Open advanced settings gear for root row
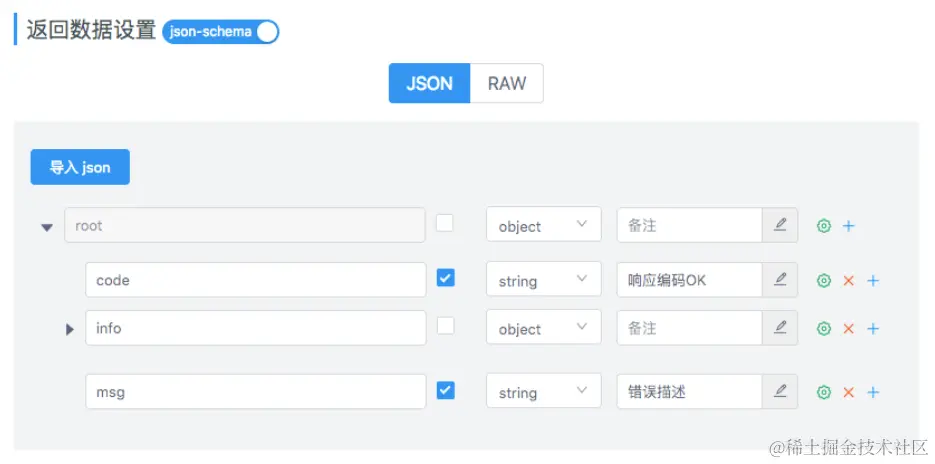The height and width of the screenshot is (464, 935). click(823, 226)
